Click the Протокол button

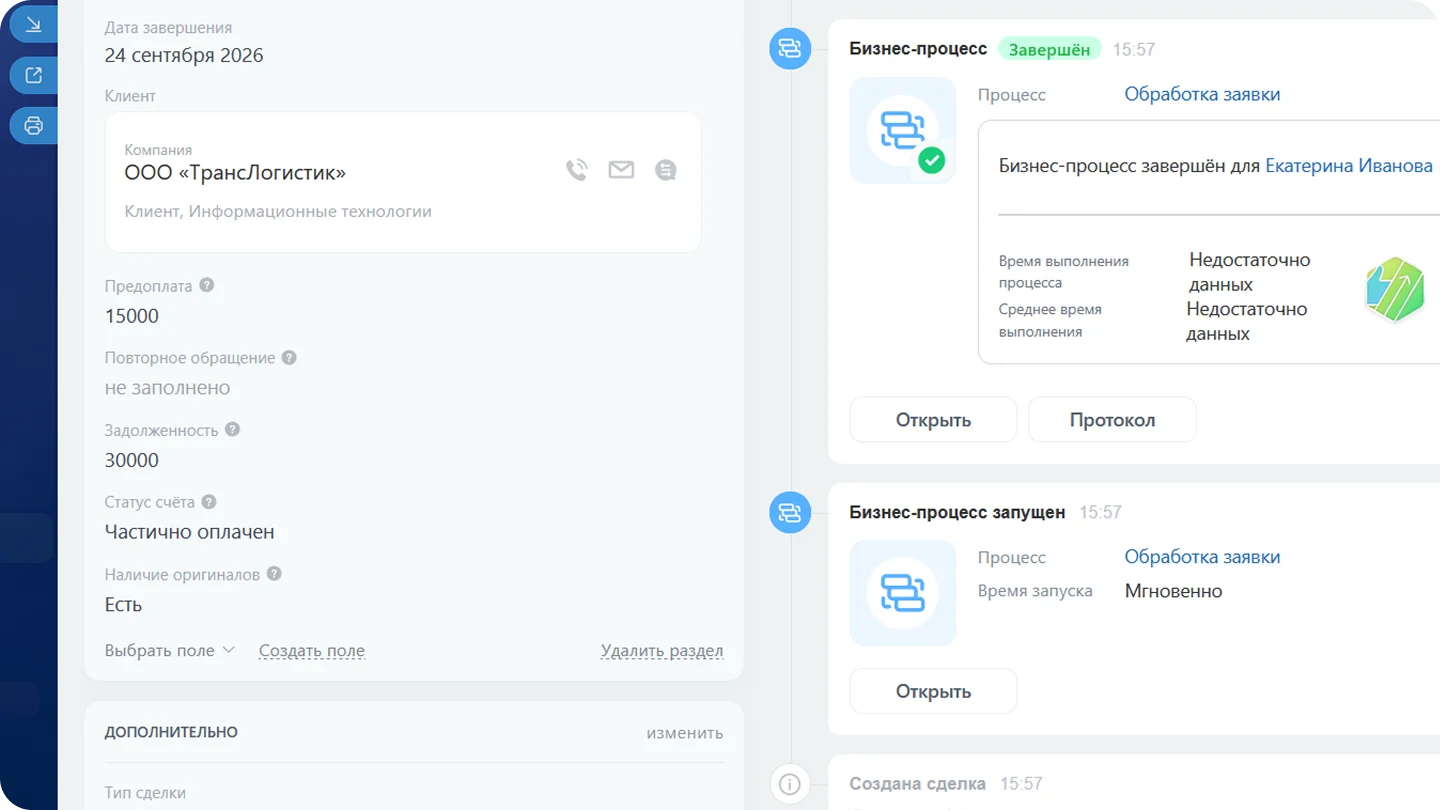pyautogui.click(x=1112, y=420)
